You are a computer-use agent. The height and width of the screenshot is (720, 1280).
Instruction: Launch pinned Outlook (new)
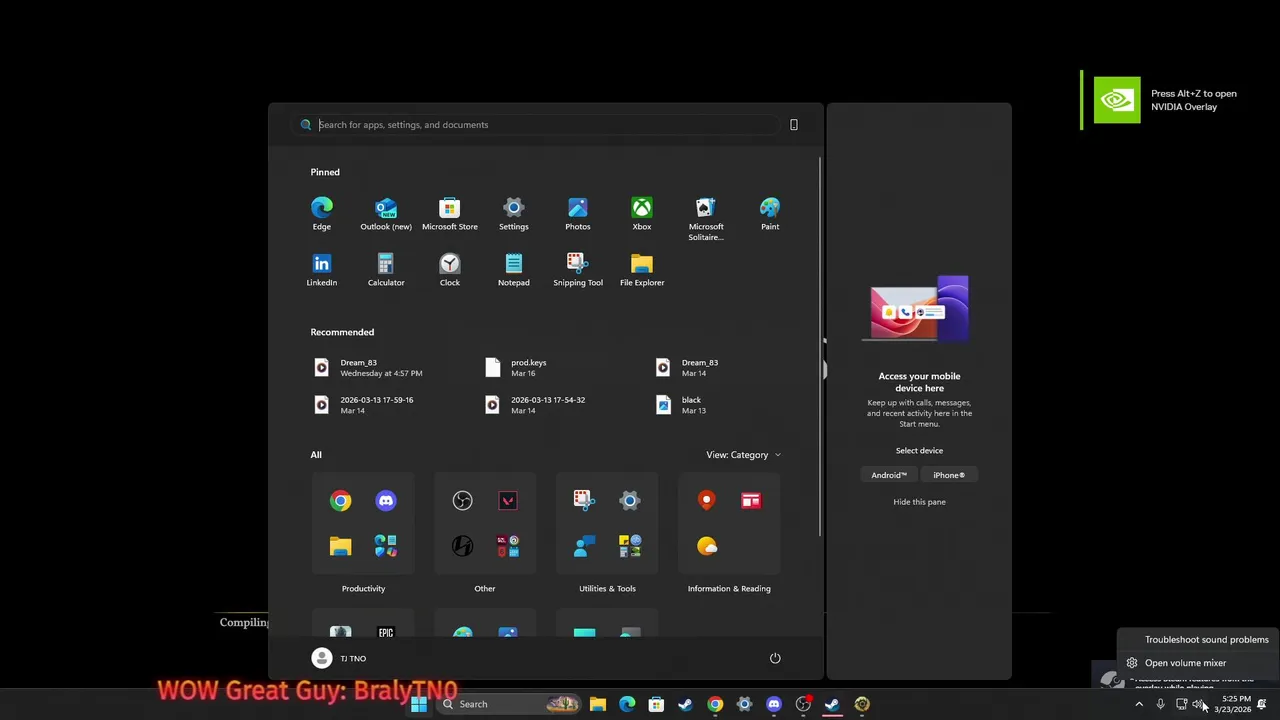tap(386, 214)
